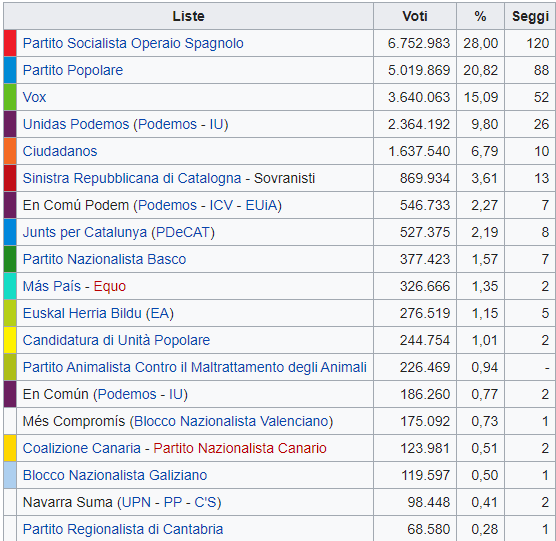Select the vote count 546.733

pyautogui.click(x=425, y=205)
